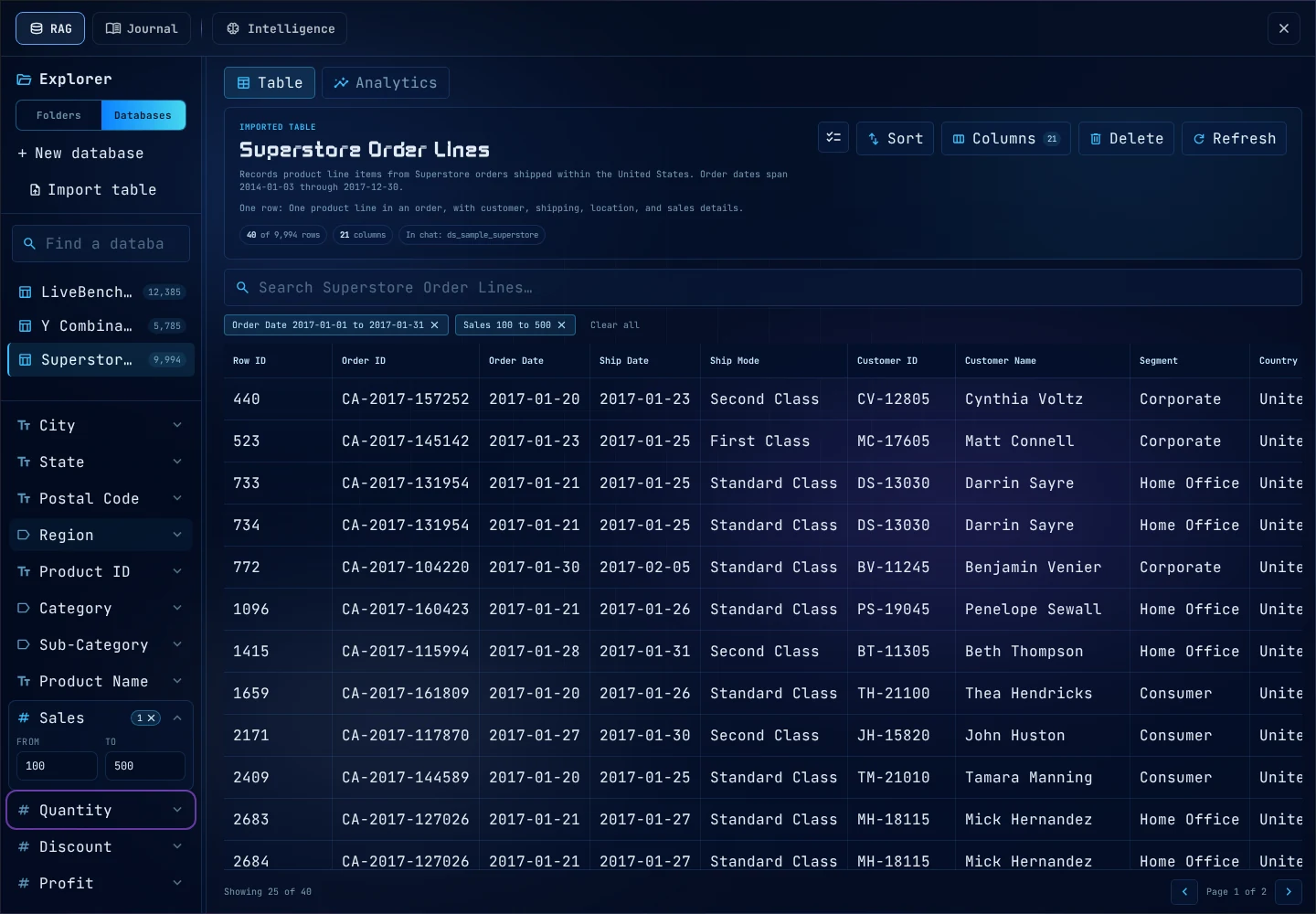Click the checklist select-rows icon button
1316x914 pixels.
(833, 137)
